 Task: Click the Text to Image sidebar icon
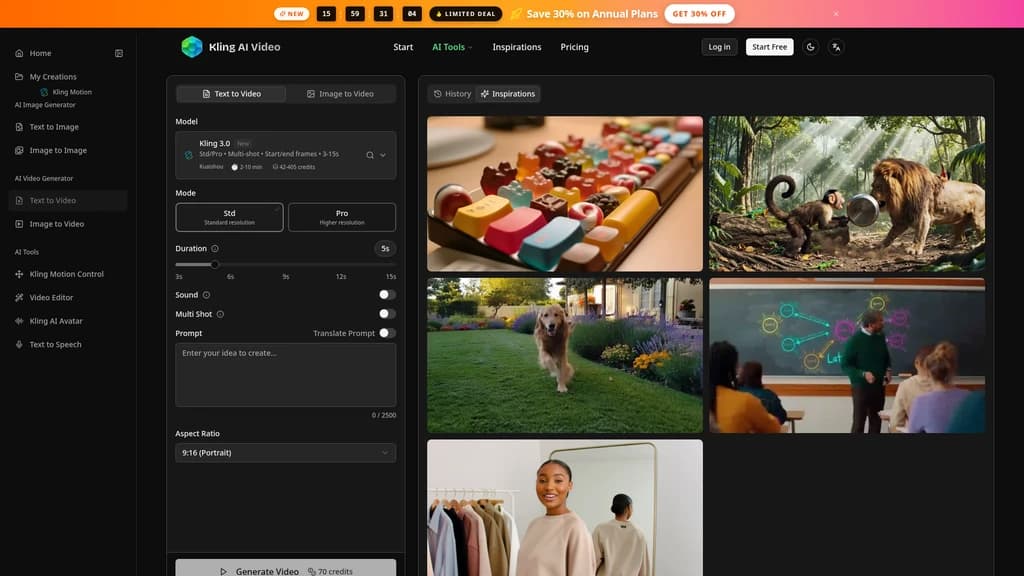coord(19,127)
